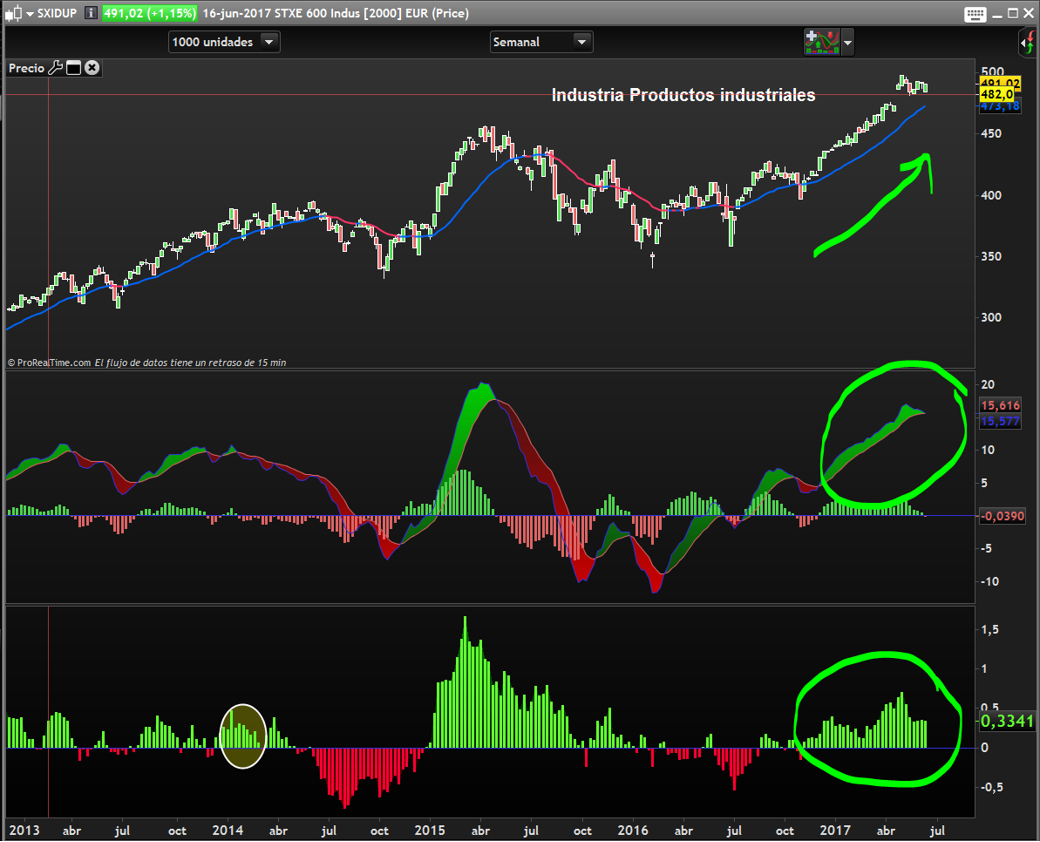1040x842 pixels.
Task: Click the green 491,02 (+1,15%) quote
Action: click(150, 13)
